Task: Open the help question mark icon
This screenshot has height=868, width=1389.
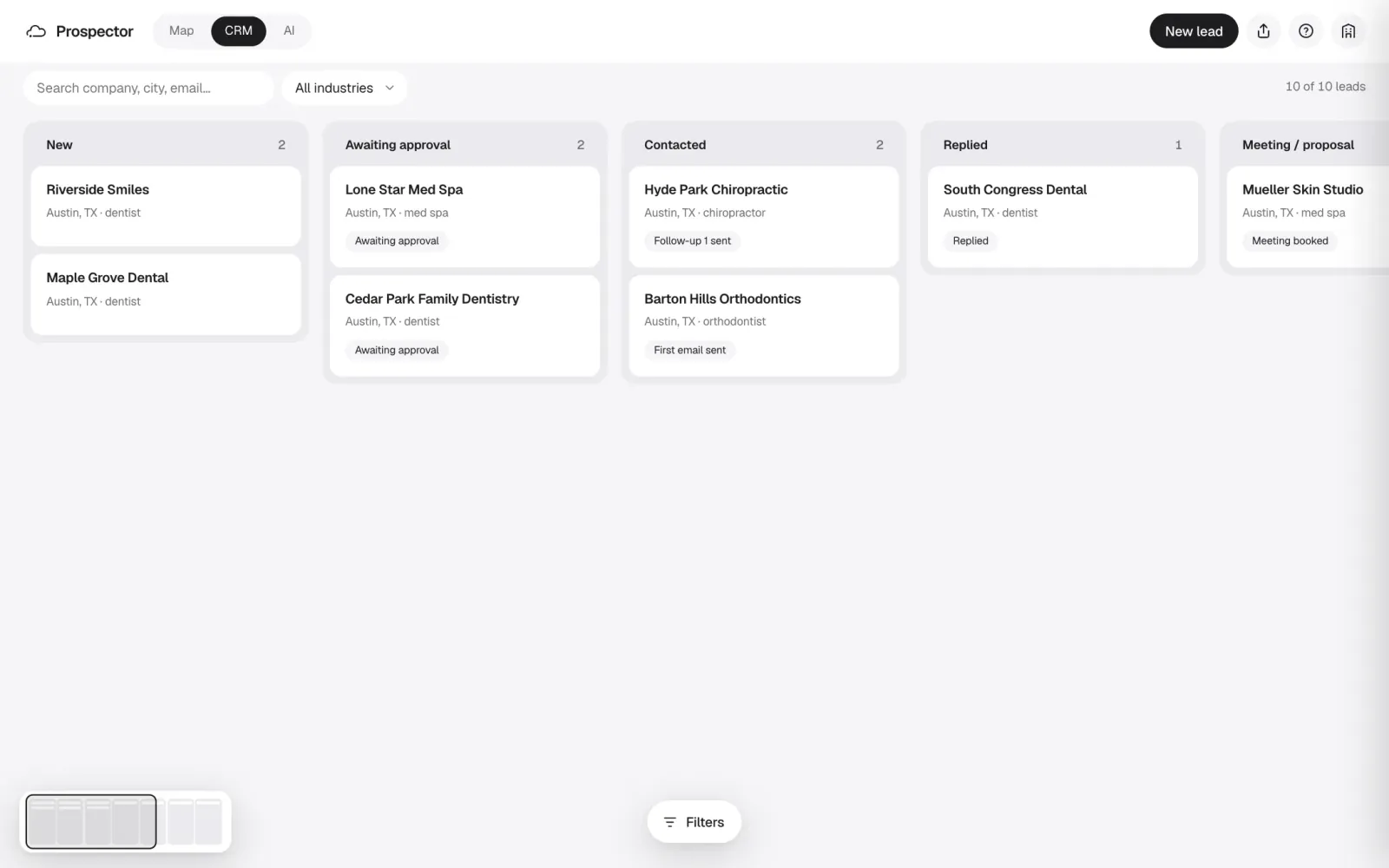Action: pyautogui.click(x=1306, y=31)
